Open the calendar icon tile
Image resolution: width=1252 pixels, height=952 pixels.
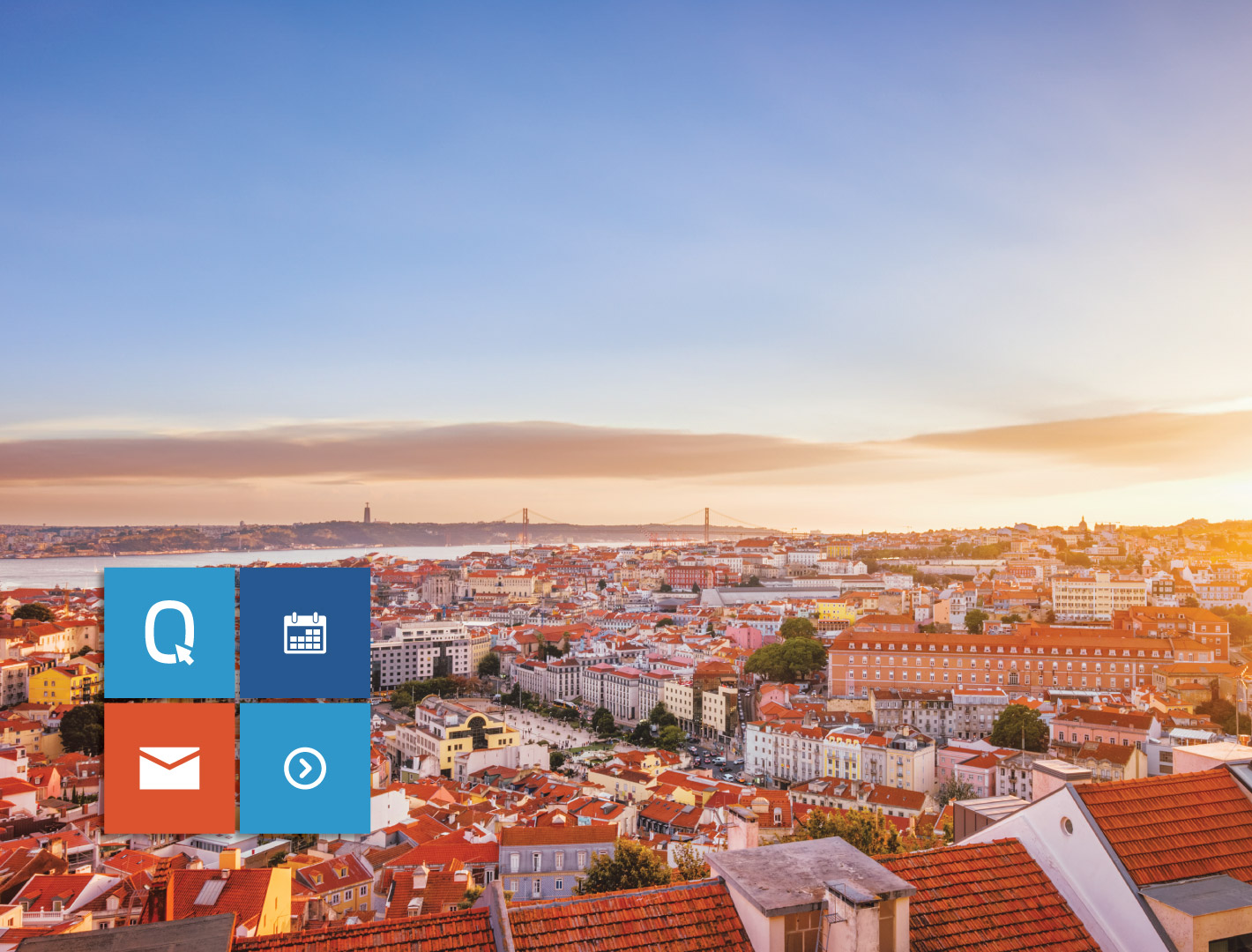click(x=305, y=633)
